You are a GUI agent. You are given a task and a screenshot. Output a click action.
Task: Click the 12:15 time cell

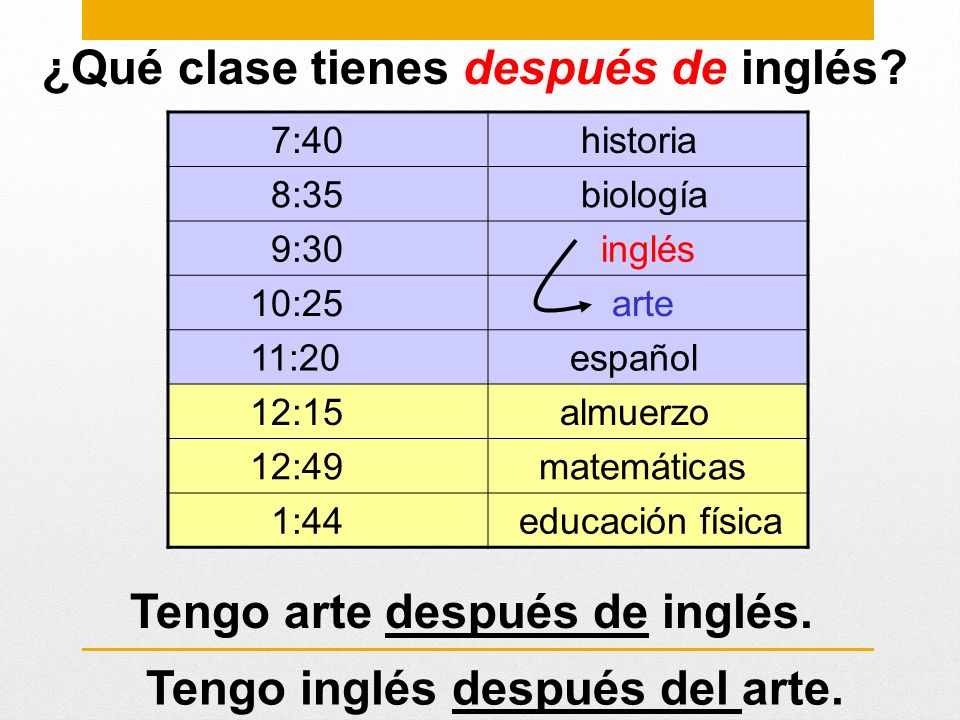pyautogui.click(x=328, y=411)
